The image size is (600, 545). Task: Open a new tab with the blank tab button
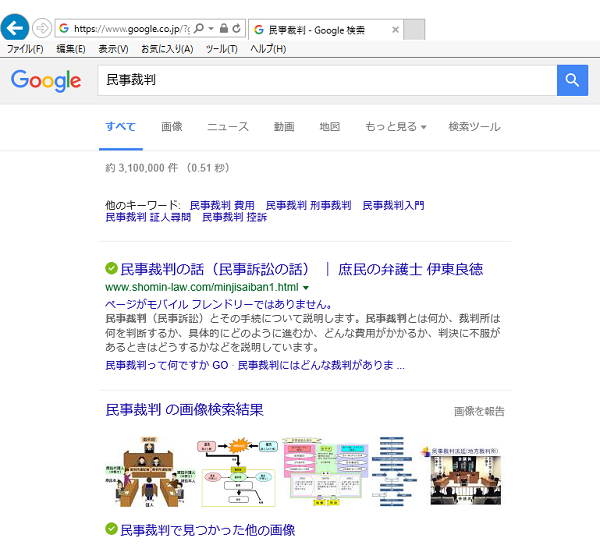tap(414, 29)
